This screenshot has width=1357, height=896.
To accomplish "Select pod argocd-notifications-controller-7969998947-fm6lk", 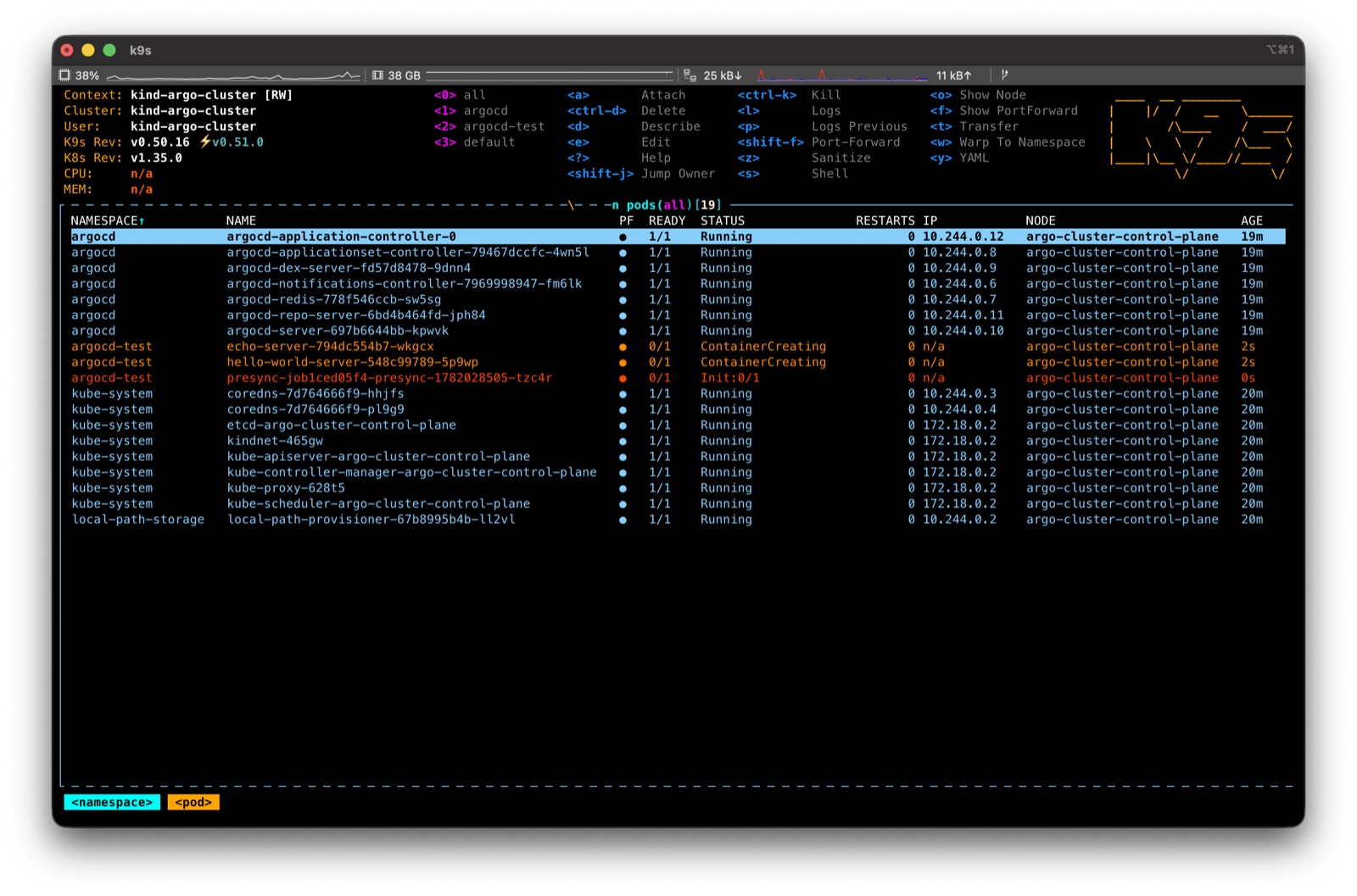I will 678,284.
